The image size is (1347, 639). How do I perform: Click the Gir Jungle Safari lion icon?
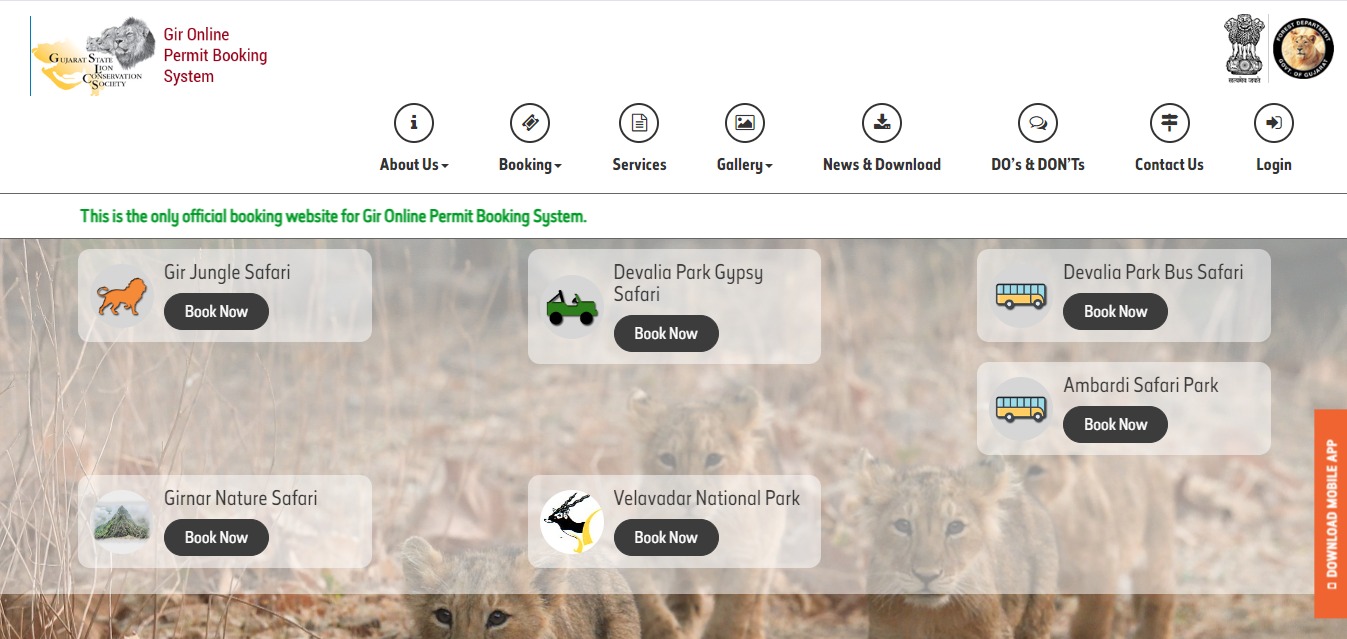click(122, 297)
